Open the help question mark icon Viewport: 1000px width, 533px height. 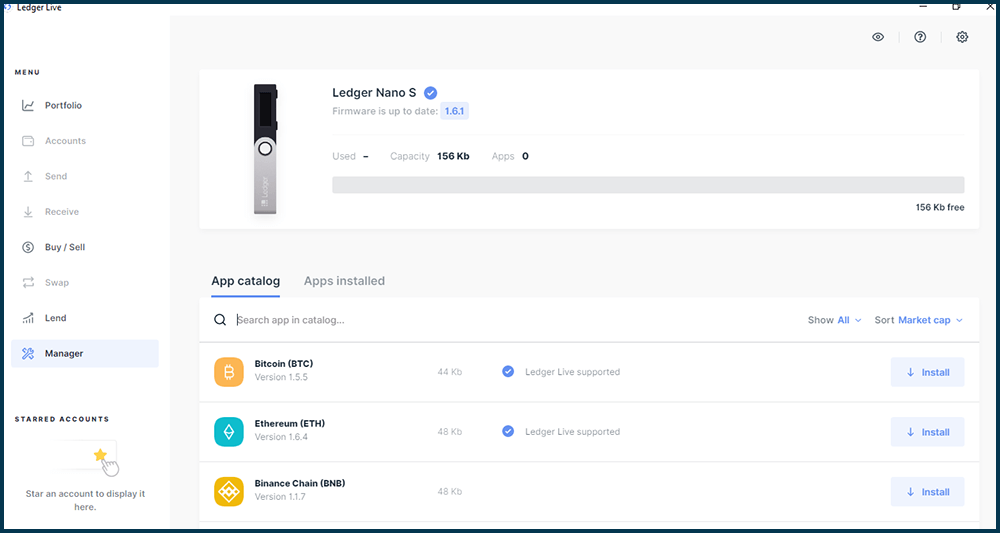[x=920, y=37]
